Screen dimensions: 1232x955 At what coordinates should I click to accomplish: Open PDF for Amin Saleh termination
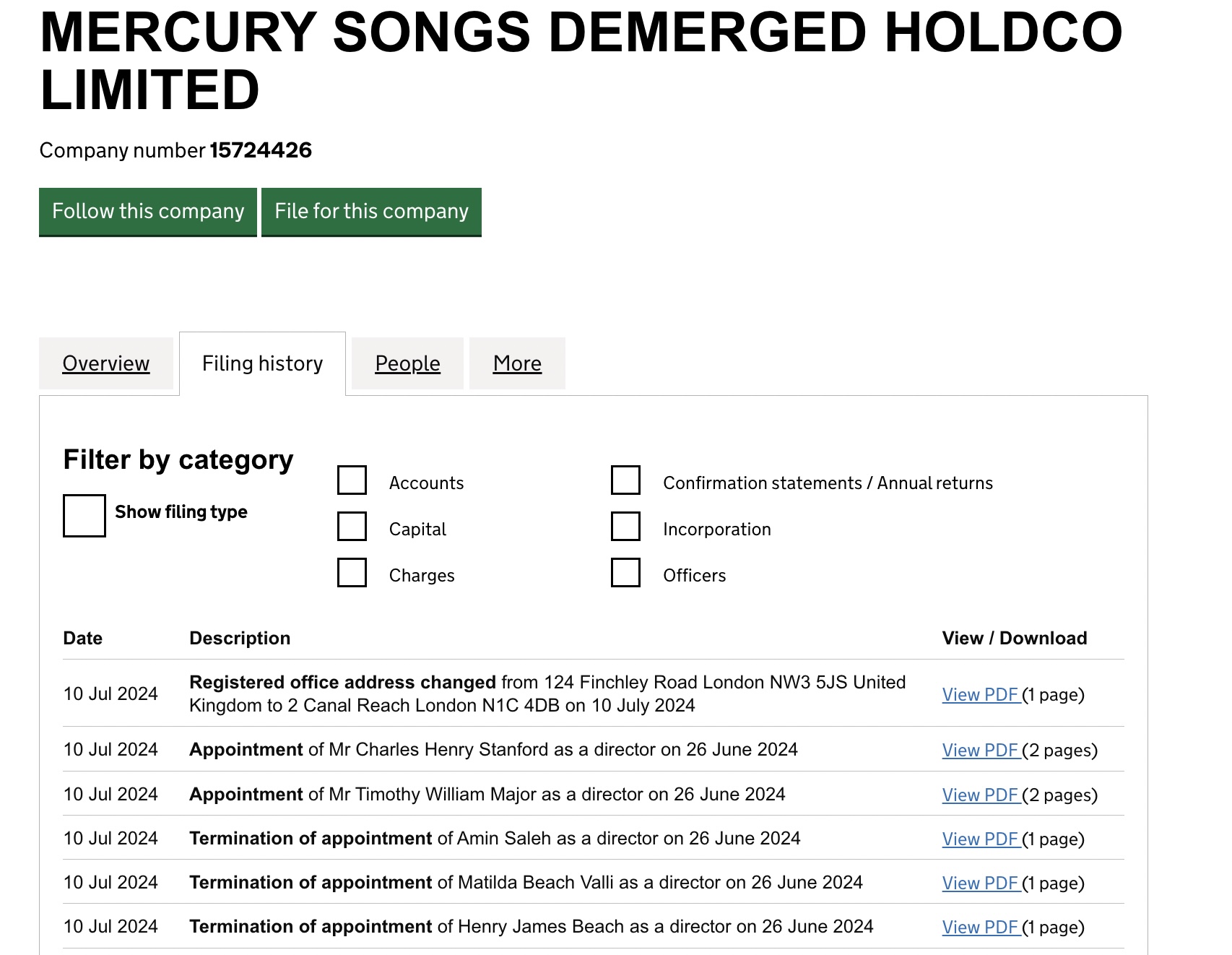pos(980,839)
